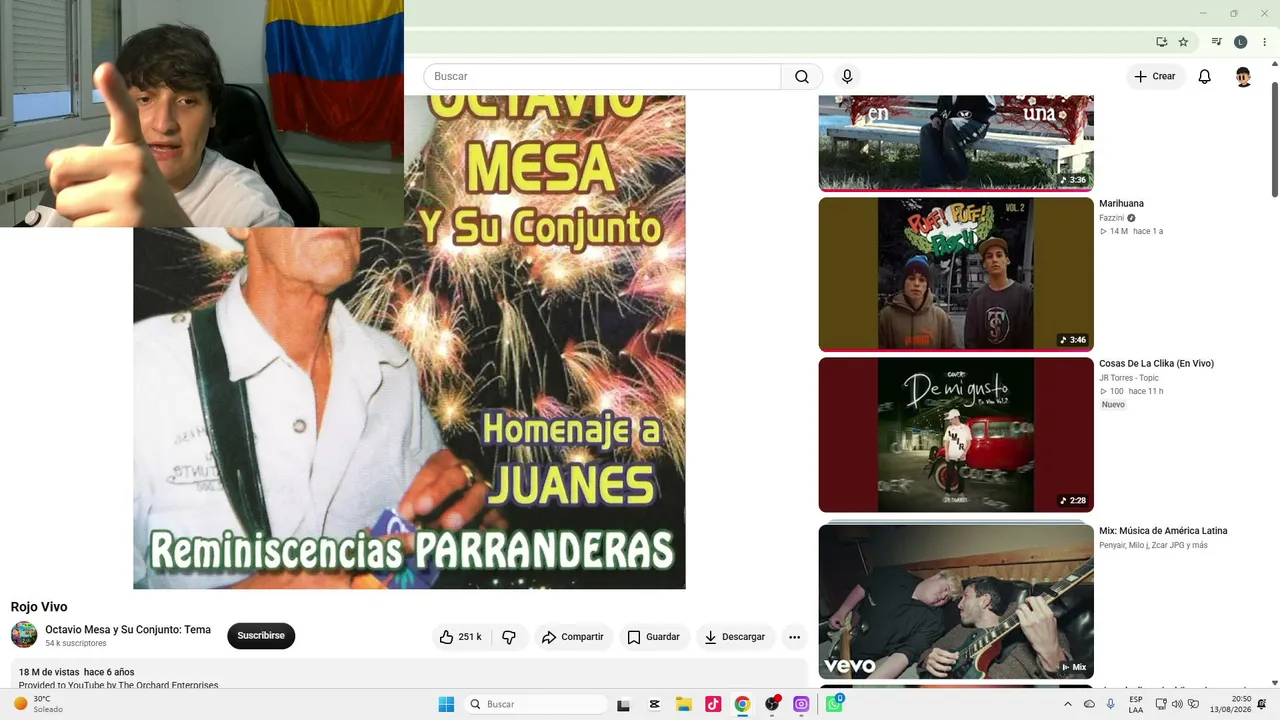Open the volume speaker tray icon
The height and width of the screenshot is (720, 1280).
tap(1177, 704)
